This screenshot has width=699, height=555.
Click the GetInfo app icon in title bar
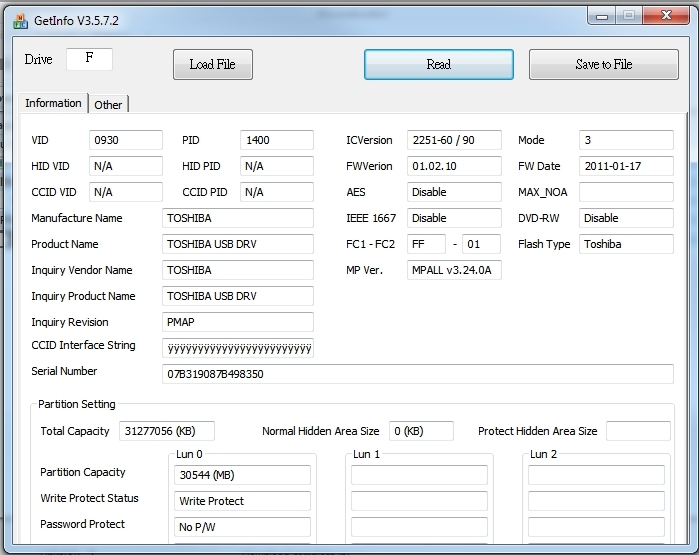(21, 21)
